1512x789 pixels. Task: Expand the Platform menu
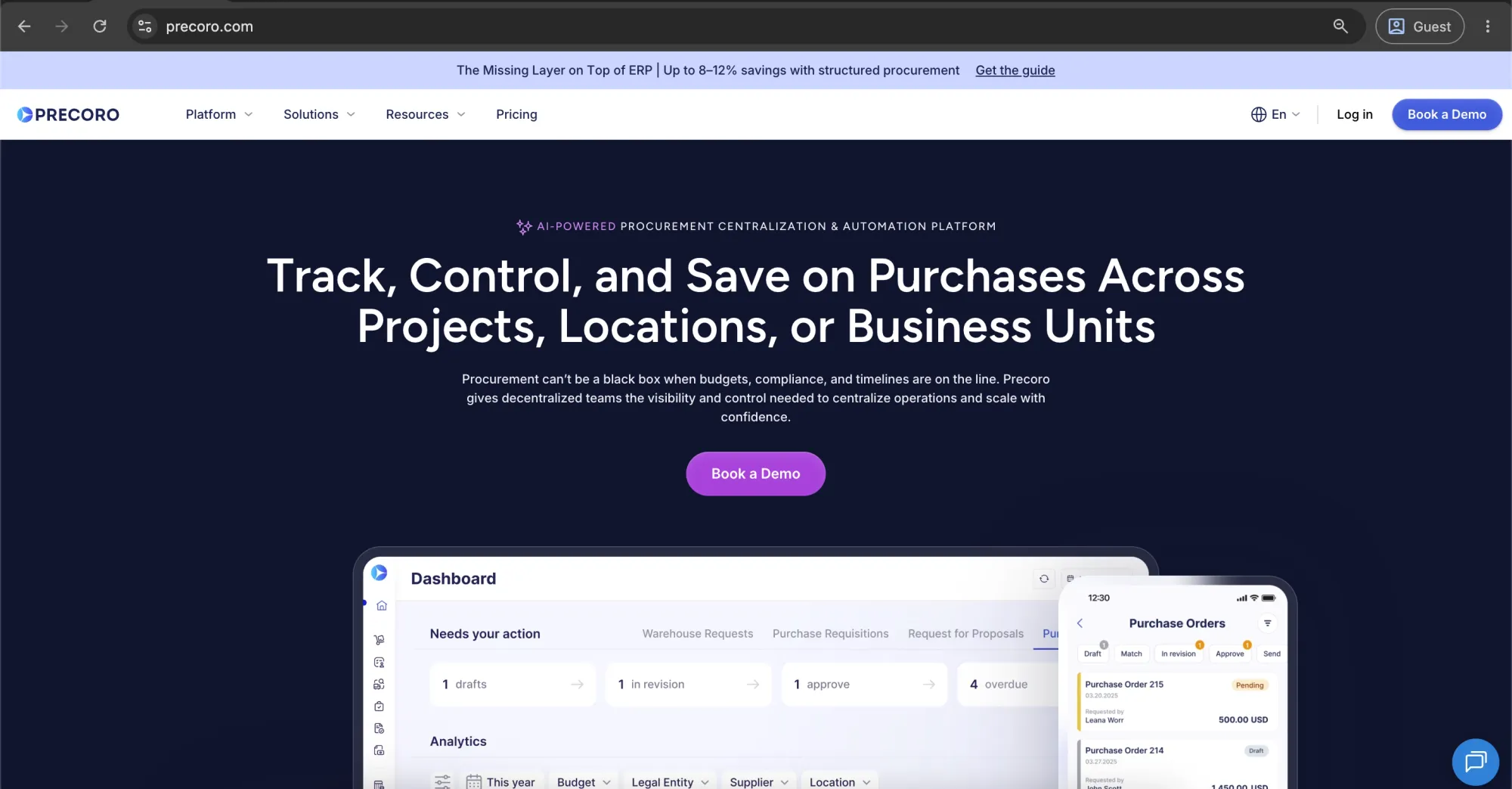coord(219,114)
